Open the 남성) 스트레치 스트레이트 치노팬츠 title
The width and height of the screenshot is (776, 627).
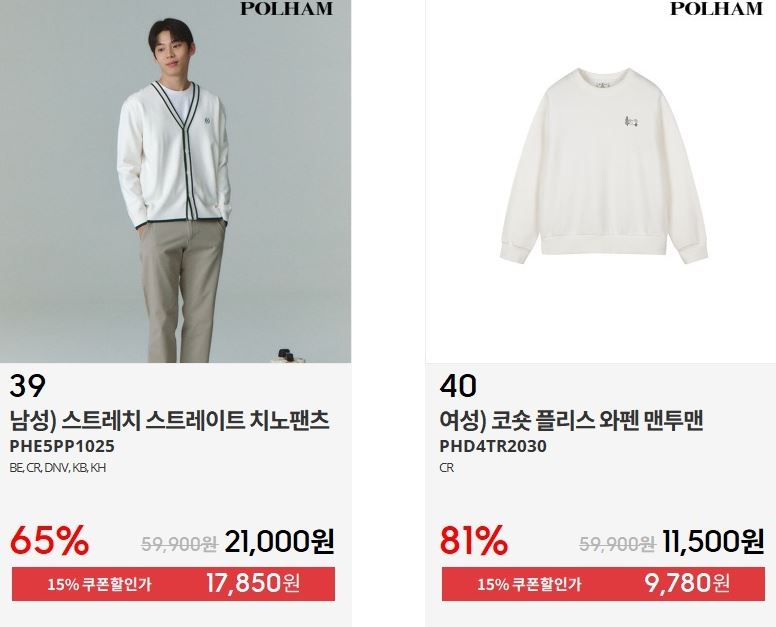coord(169,421)
